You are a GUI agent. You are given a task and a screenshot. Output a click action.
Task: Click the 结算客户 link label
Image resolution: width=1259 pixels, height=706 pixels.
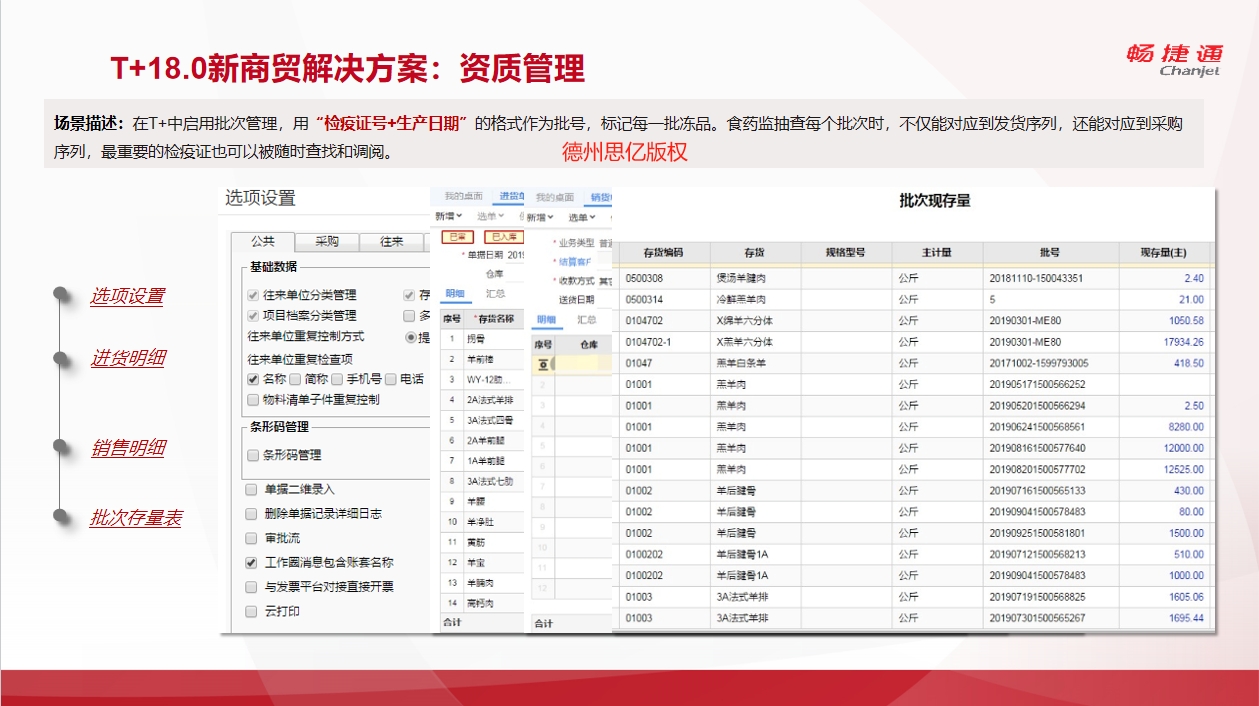[x=575, y=261]
